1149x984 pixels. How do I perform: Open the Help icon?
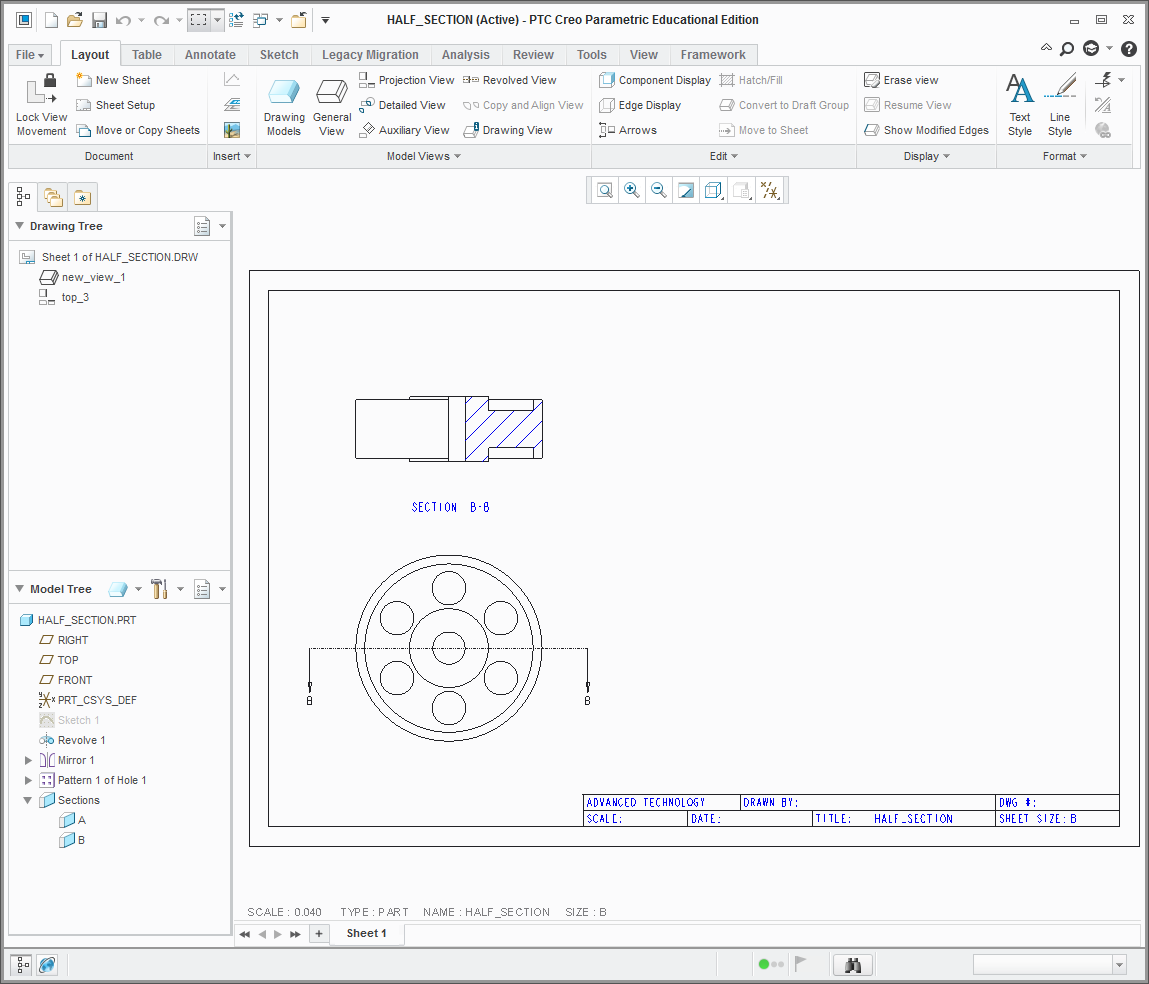1128,49
